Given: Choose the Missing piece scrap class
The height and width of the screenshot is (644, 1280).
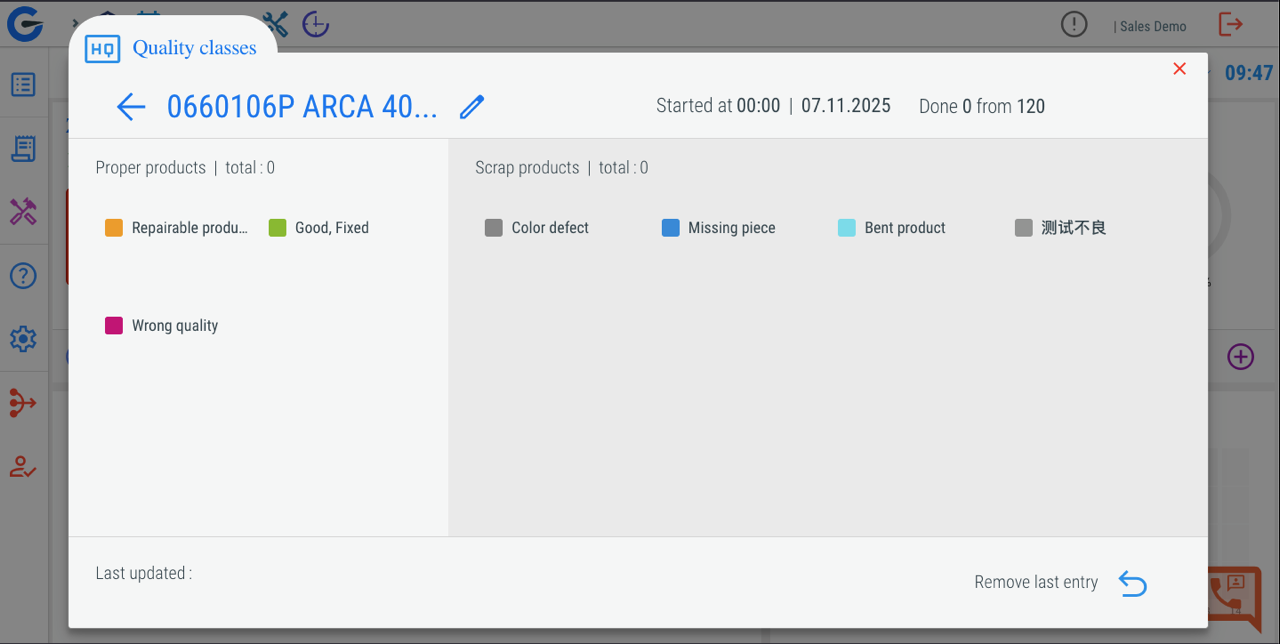Looking at the screenshot, I should click(720, 228).
